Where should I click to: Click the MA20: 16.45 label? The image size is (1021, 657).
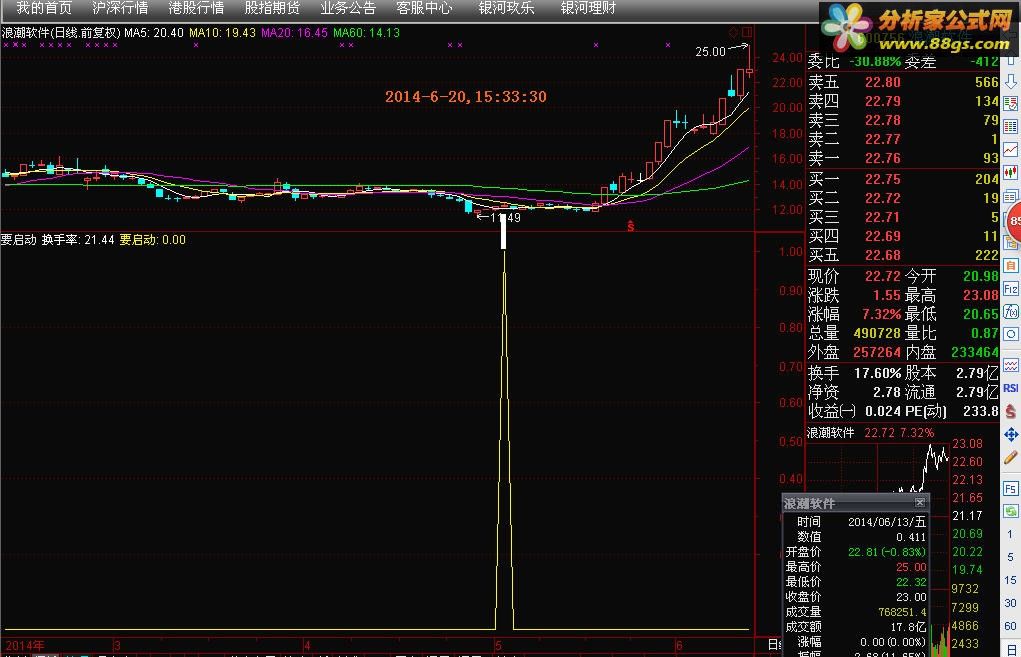point(294,33)
